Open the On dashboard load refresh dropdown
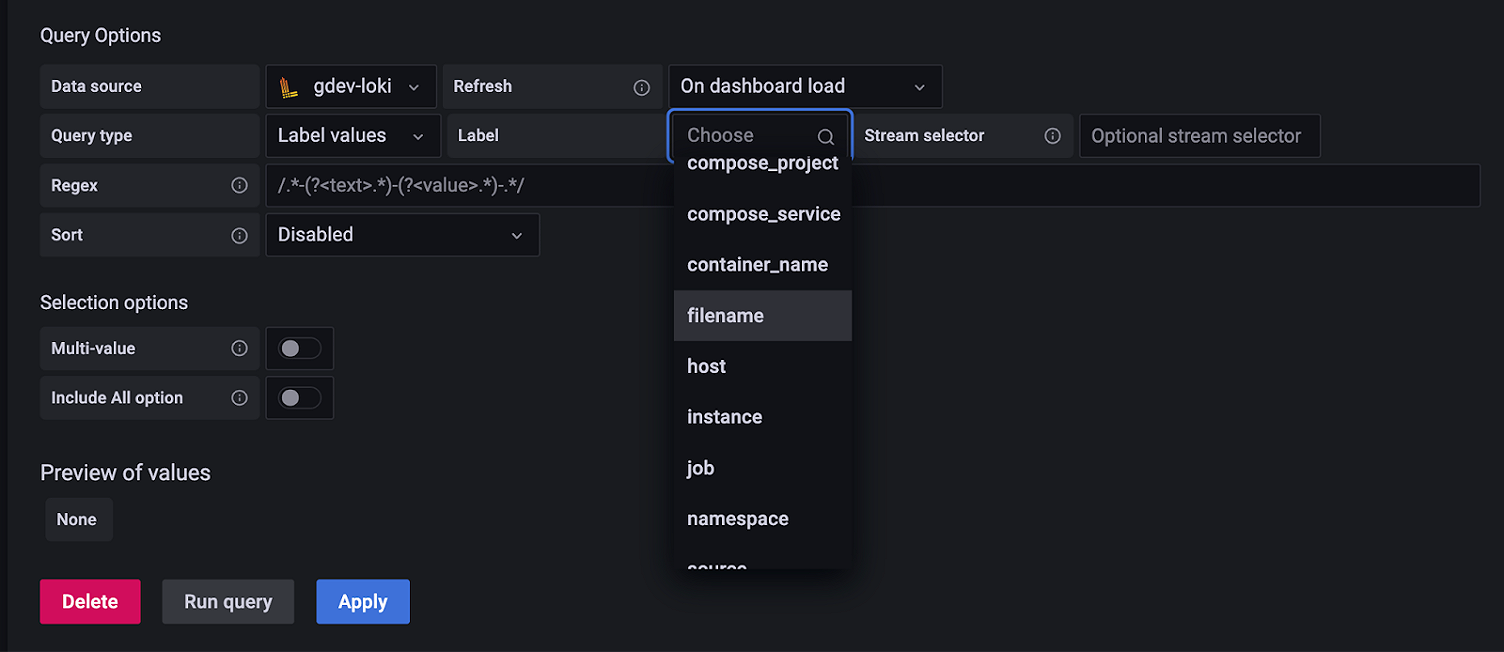1504x652 pixels. pos(804,87)
